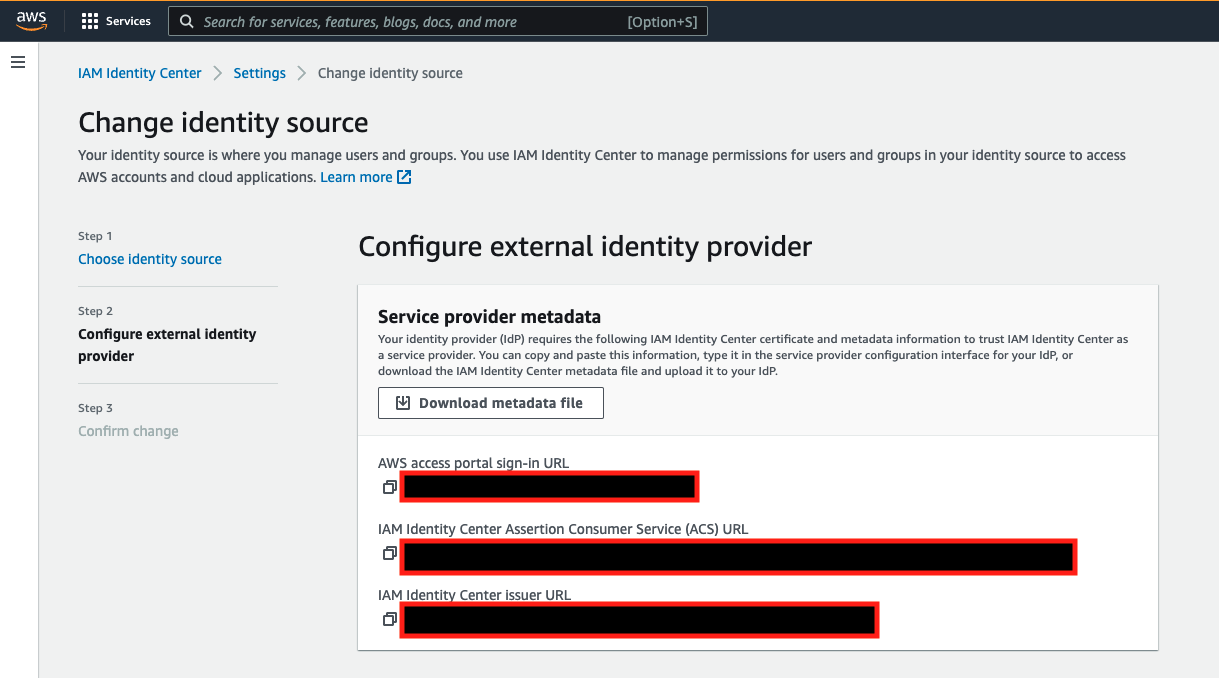Viewport: 1219px width, 678px height.
Task: Select the Change identity source breadcrumb text
Action: [390, 73]
